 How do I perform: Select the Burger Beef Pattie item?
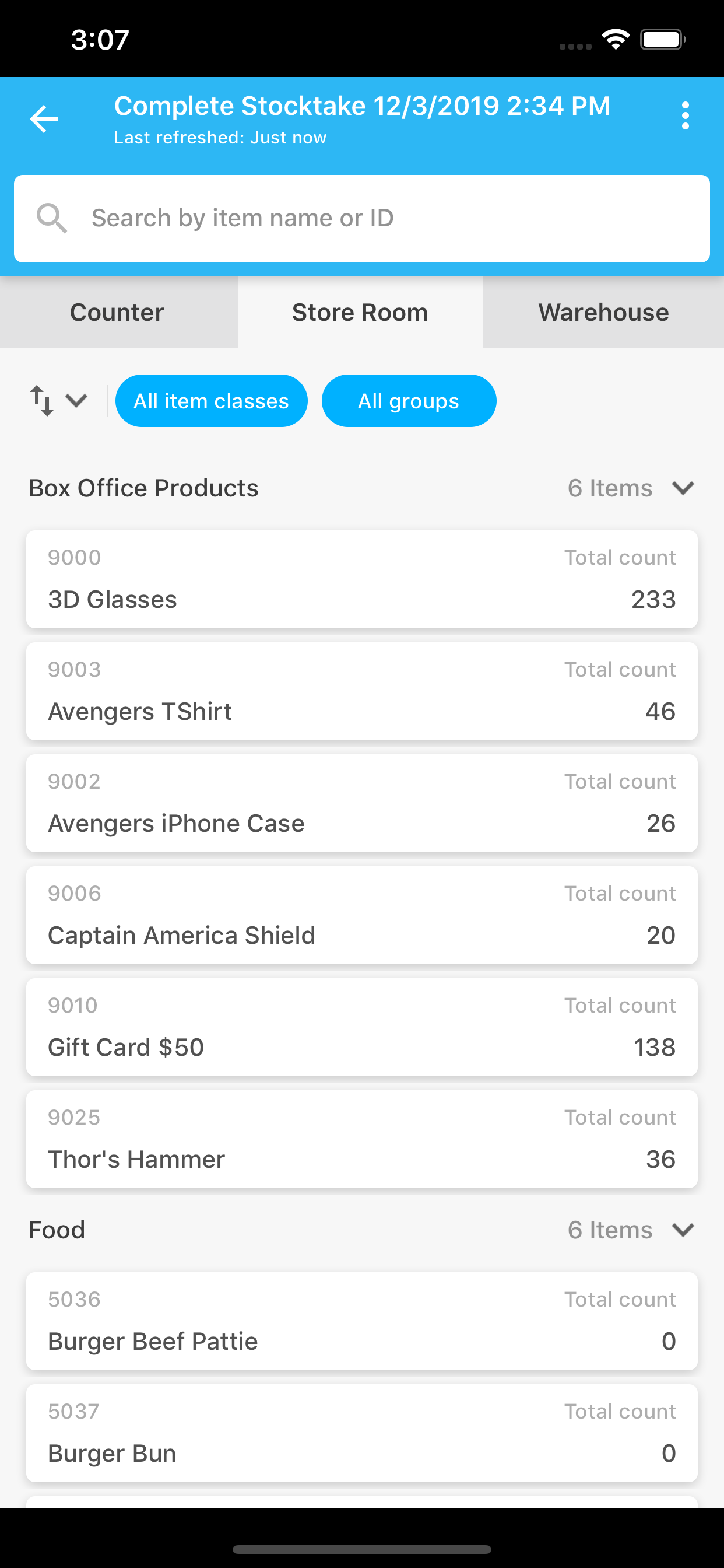[x=362, y=1321]
